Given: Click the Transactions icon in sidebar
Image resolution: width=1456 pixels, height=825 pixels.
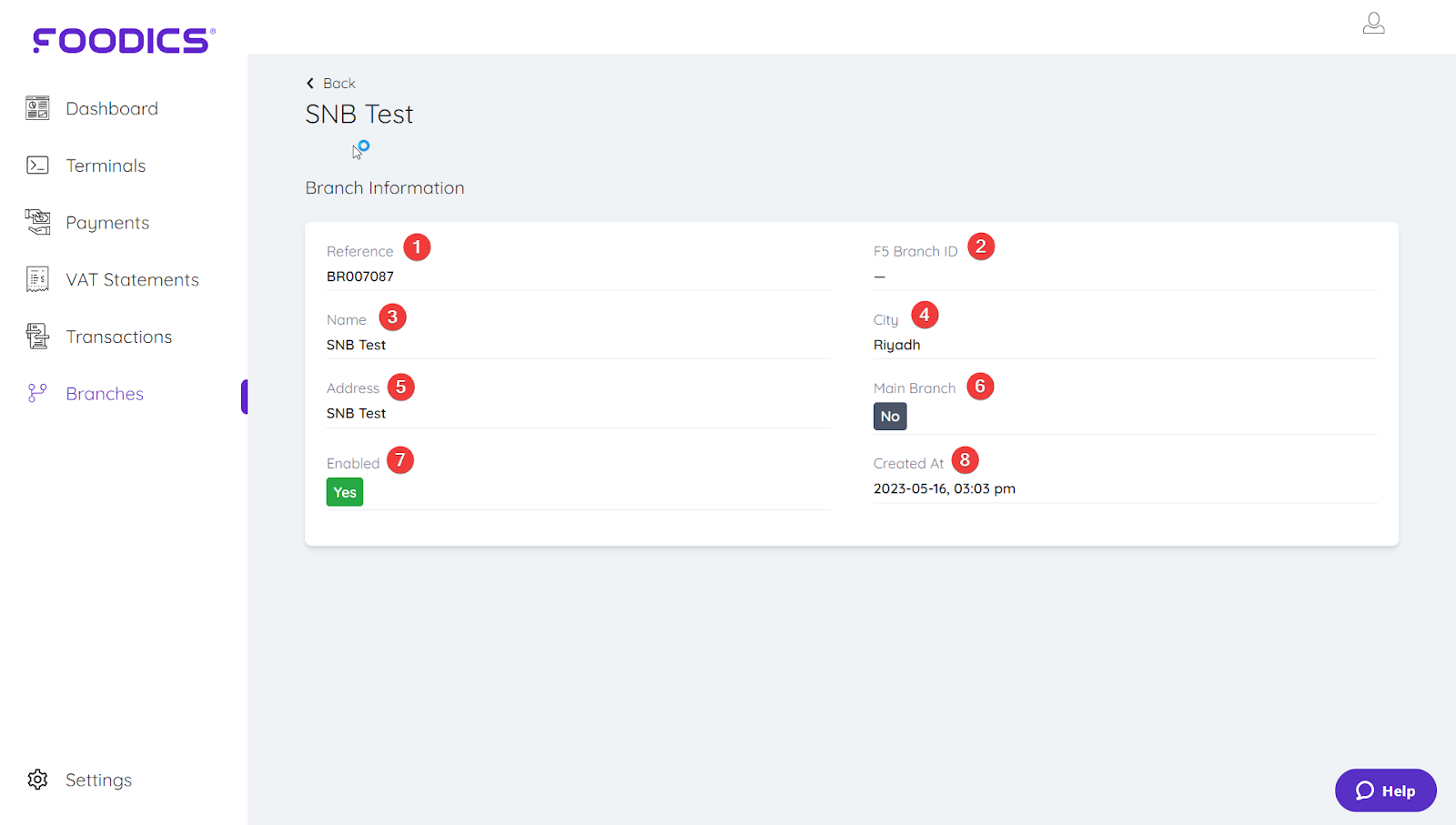Looking at the screenshot, I should (37, 337).
